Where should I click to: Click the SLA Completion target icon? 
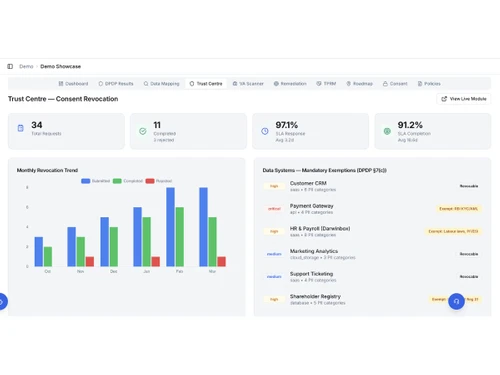click(x=387, y=131)
